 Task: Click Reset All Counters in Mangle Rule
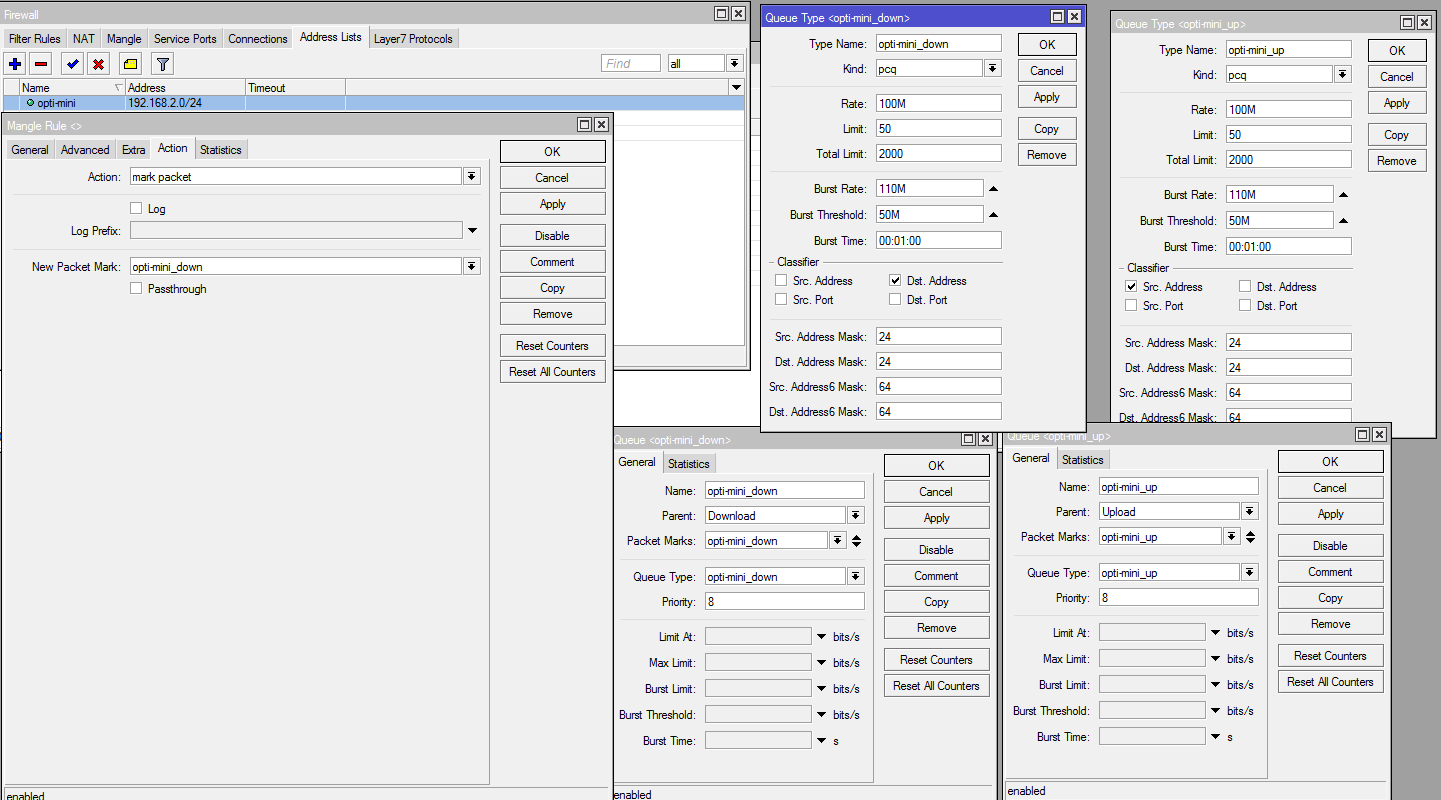point(552,372)
